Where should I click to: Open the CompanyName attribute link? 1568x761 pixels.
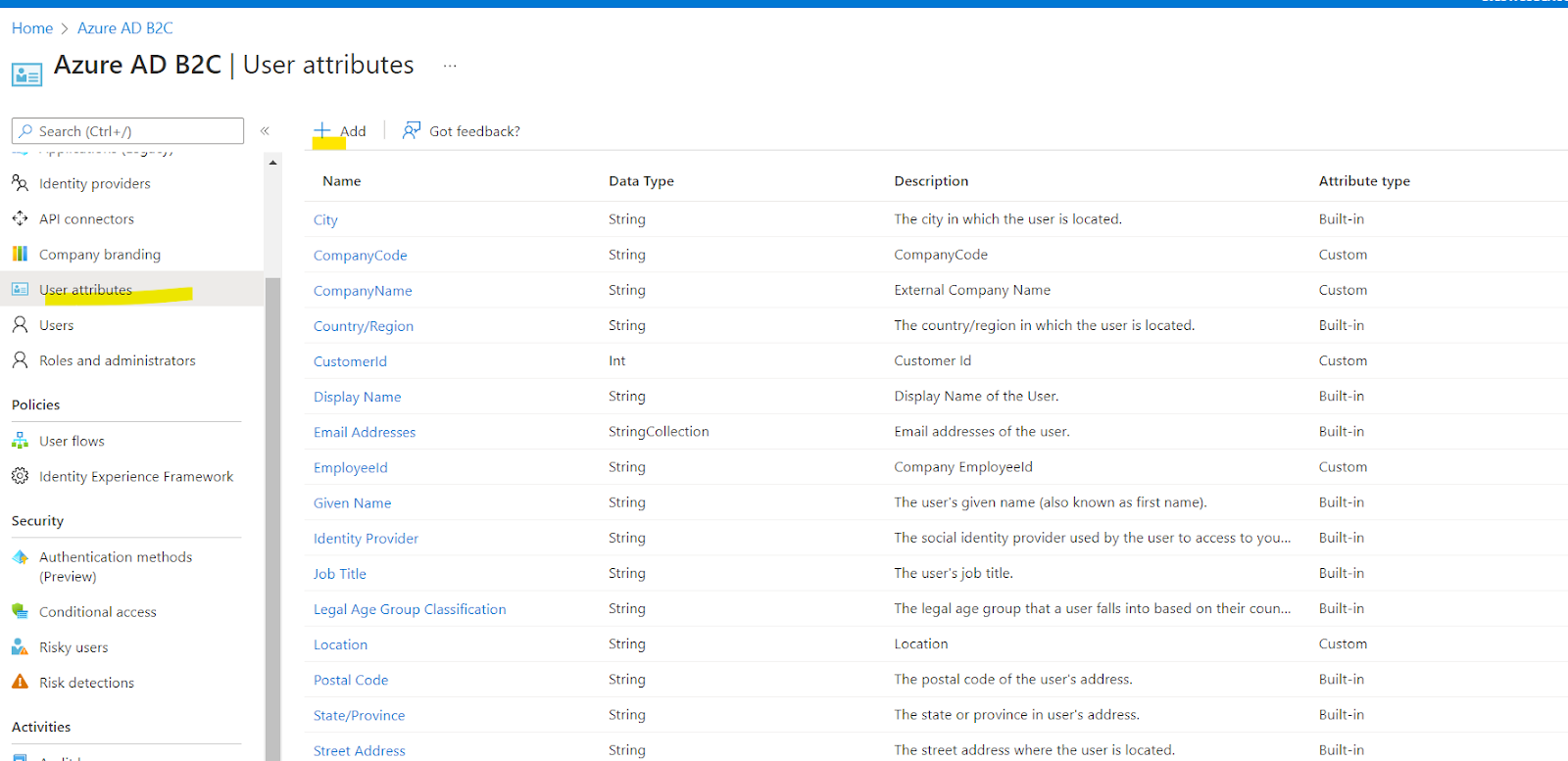(363, 290)
